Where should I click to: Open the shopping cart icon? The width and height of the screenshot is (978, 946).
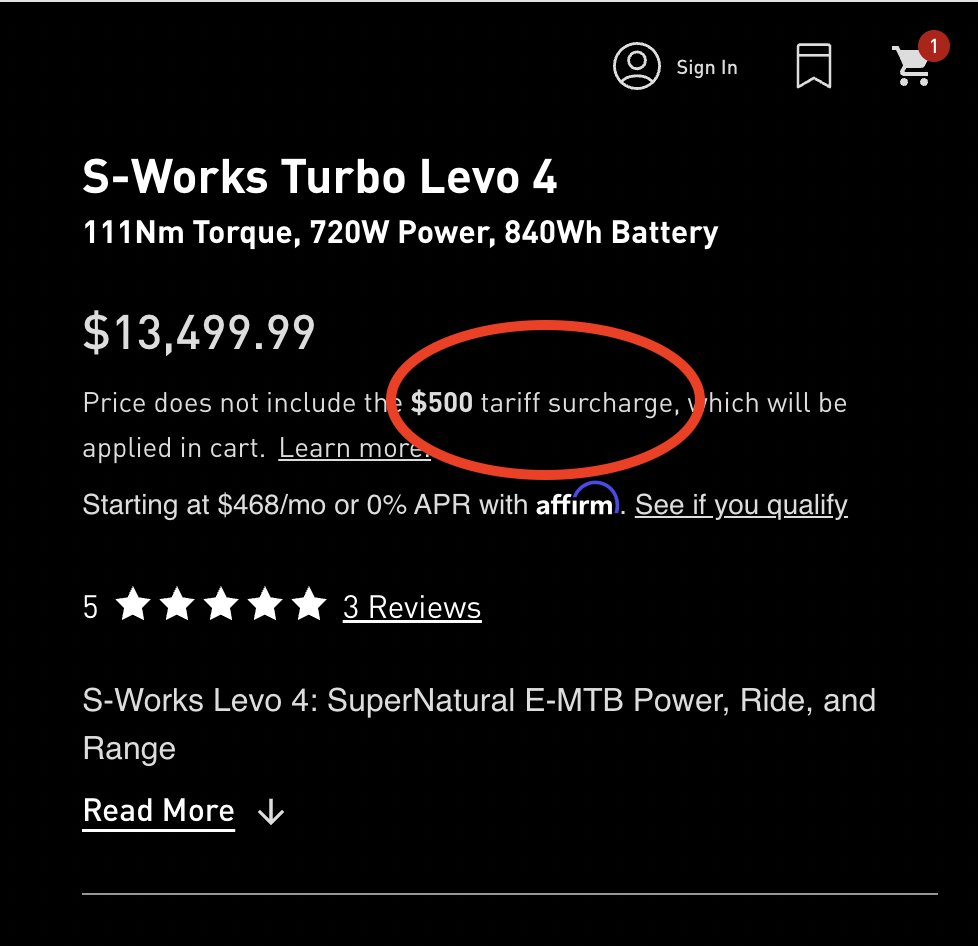(911, 68)
